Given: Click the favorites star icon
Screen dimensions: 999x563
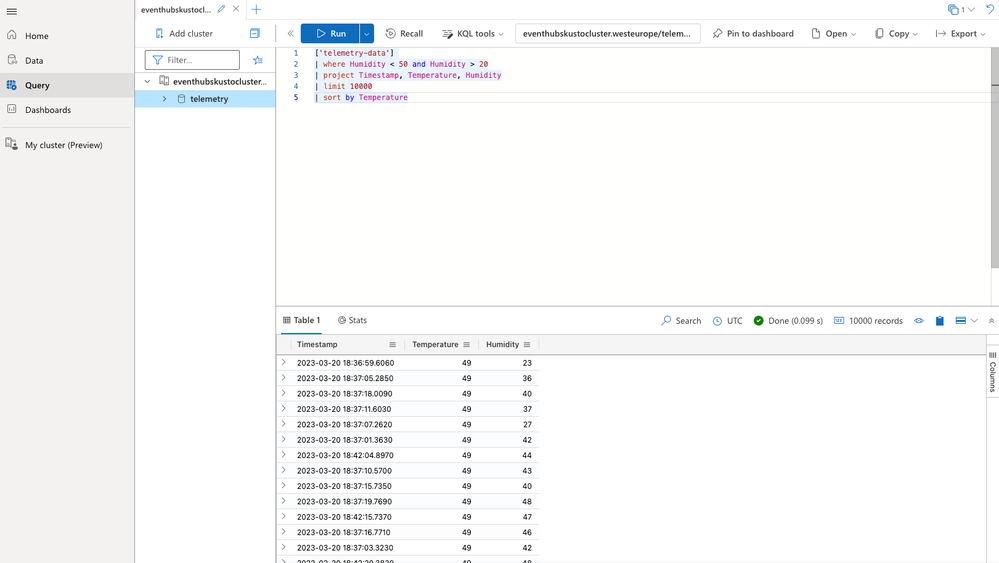Looking at the screenshot, I should 257,60.
